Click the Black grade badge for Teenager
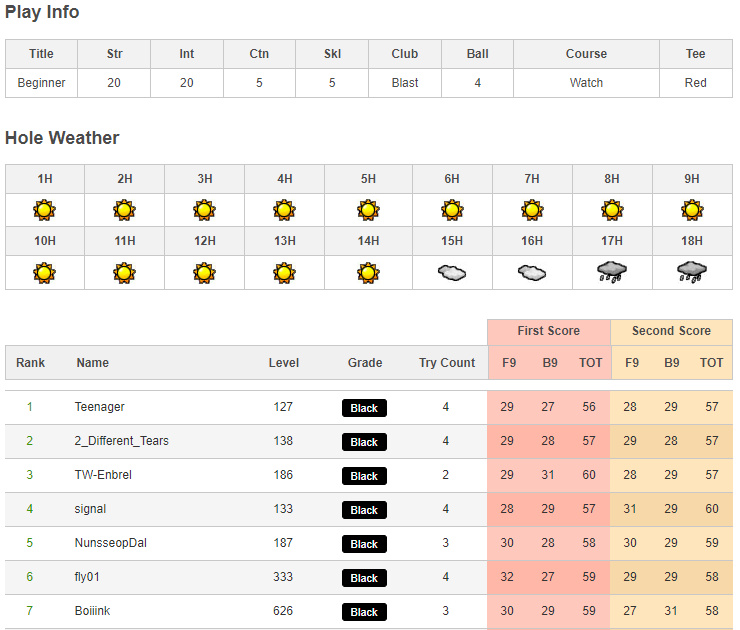The width and height of the screenshot is (740, 630). [364, 408]
